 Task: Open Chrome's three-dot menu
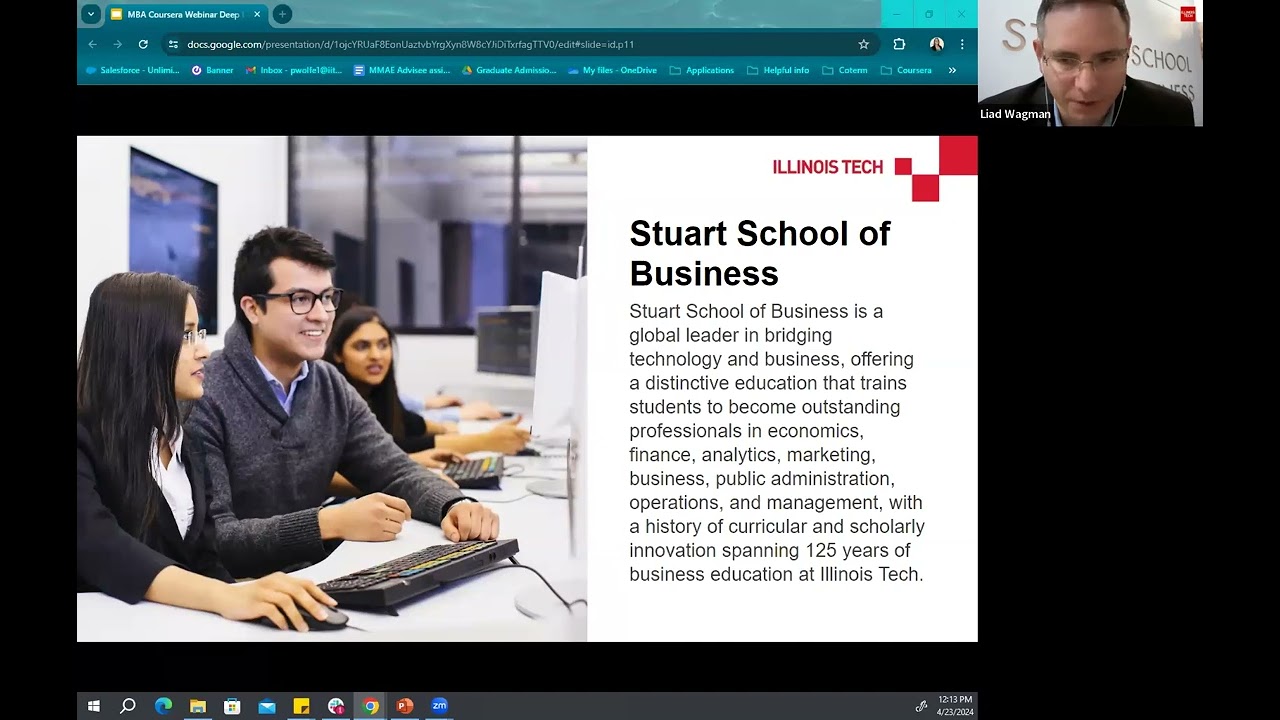[x=962, y=44]
